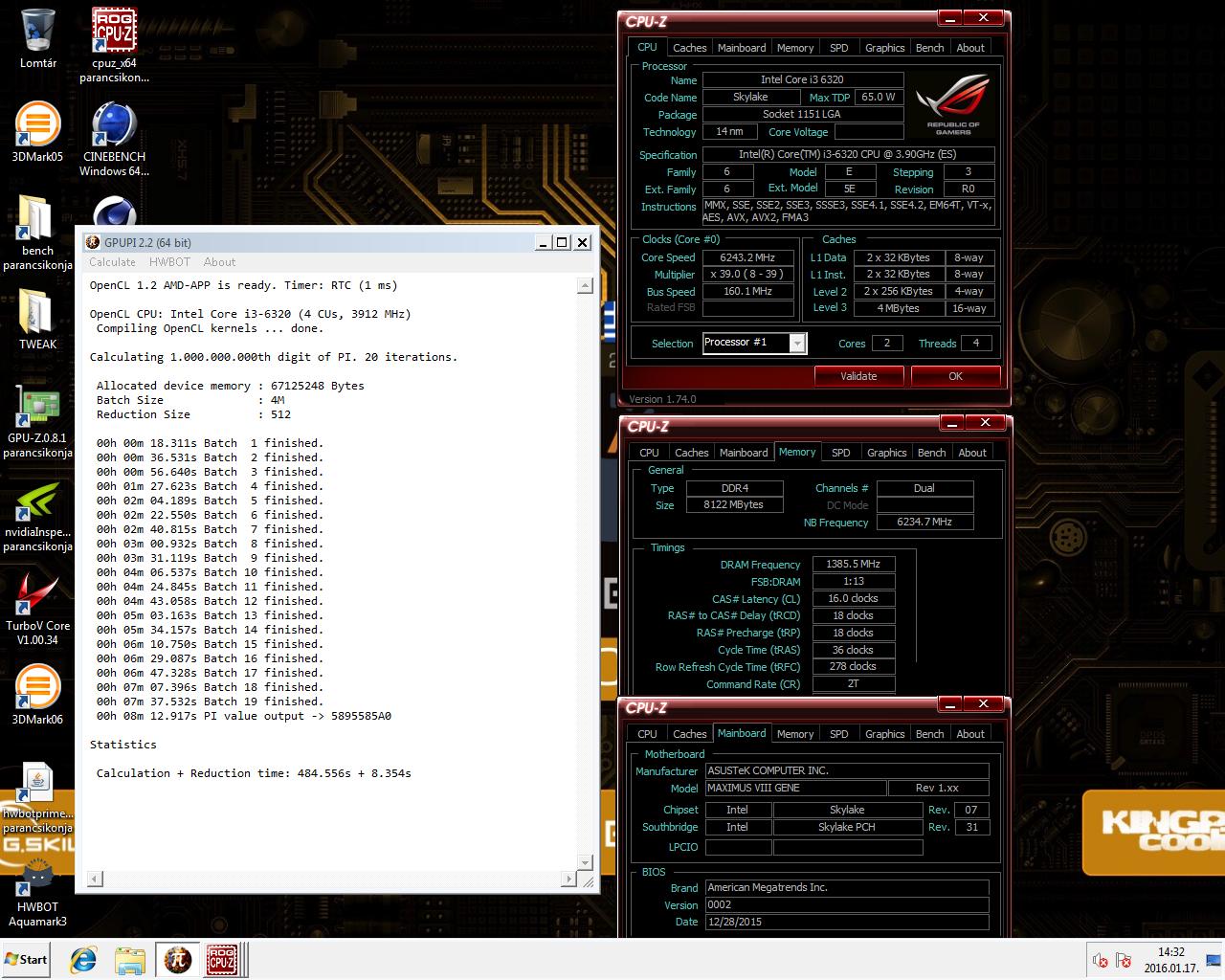The image size is (1225, 980).
Task: Click the Bus Speed 160.1 MHz value
Action: tap(747, 292)
